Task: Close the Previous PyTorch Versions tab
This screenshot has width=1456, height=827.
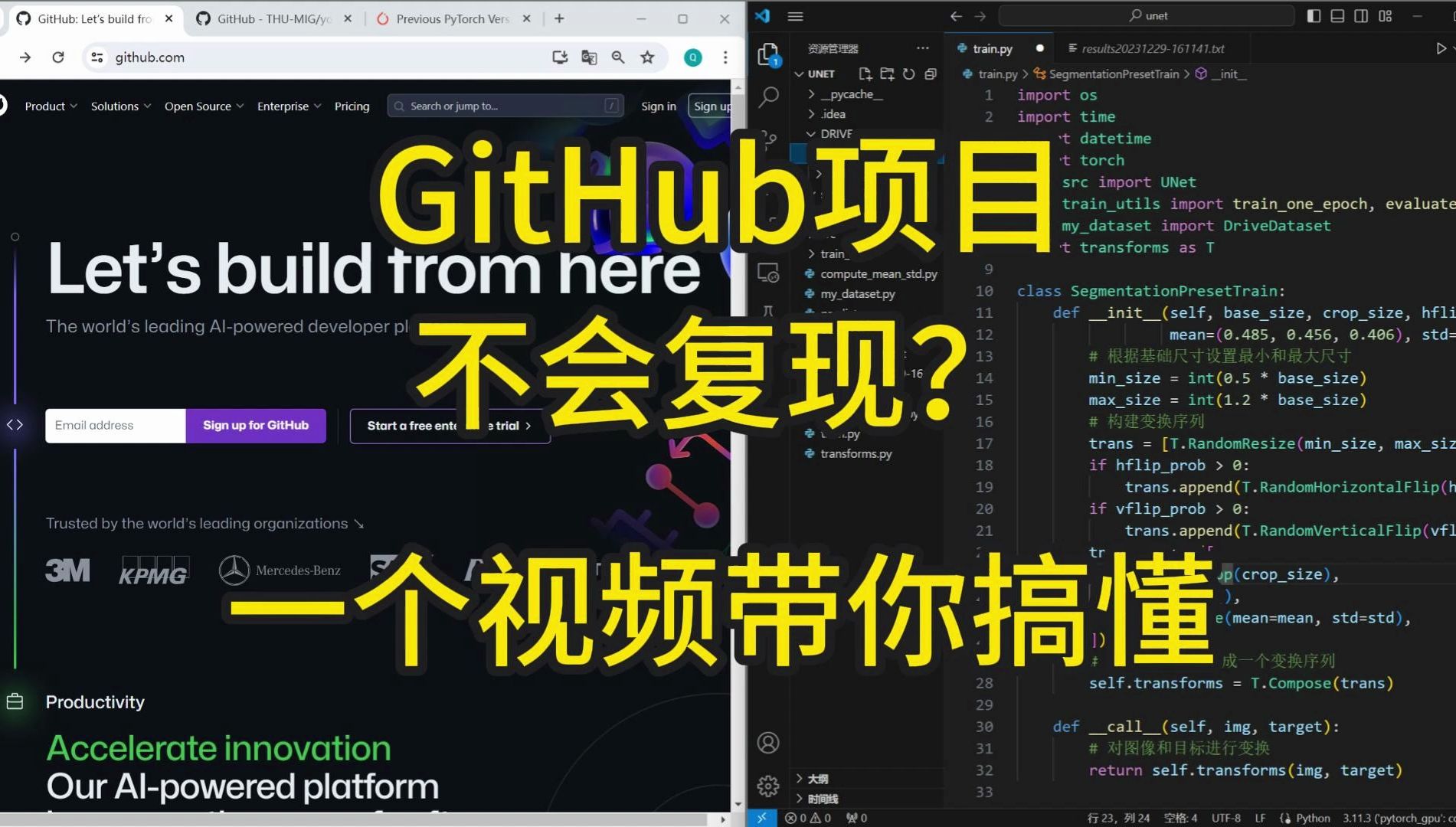Action: click(x=526, y=19)
